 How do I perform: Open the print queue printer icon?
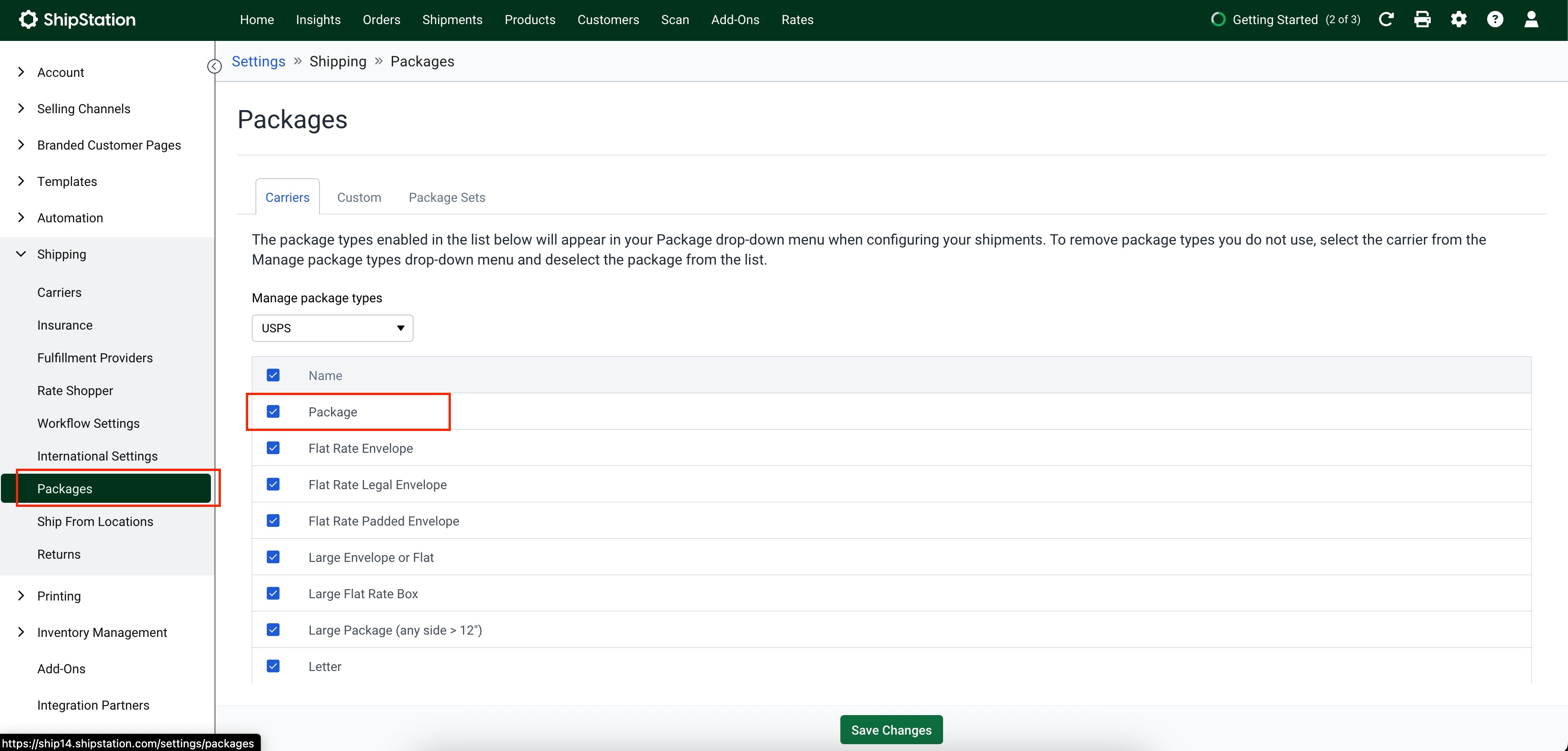pos(1423,20)
